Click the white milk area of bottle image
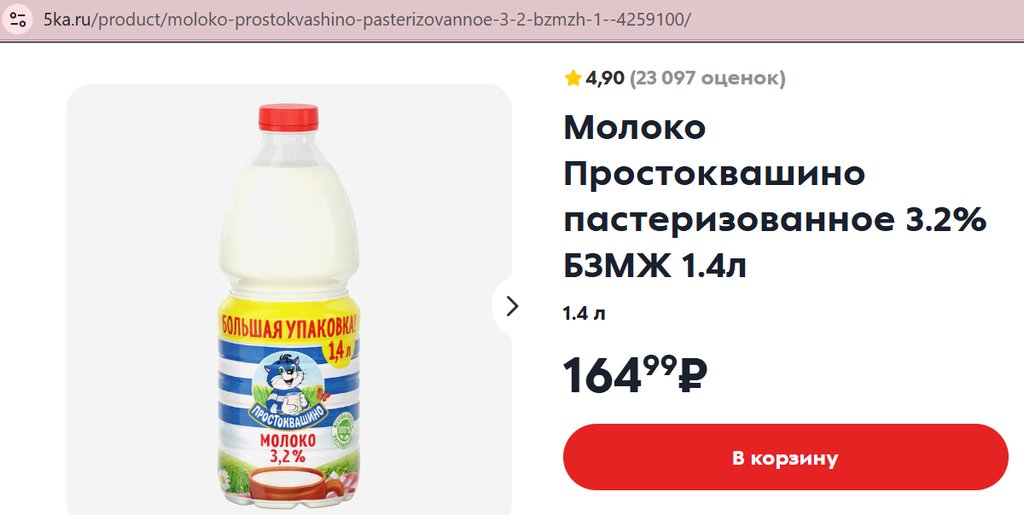 pyautogui.click(x=289, y=222)
